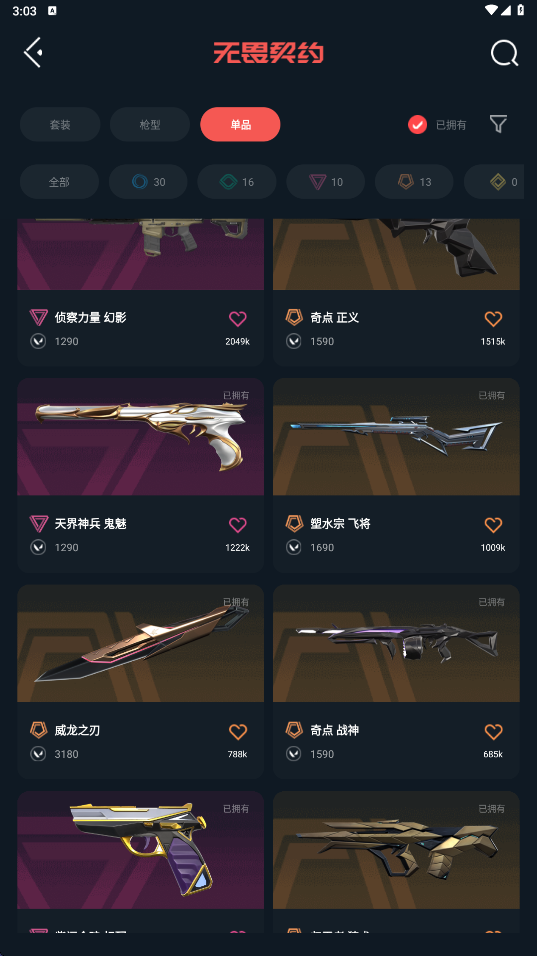Favorite 奇点 正义 with heart icon
The image size is (537, 956).
[x=493, y=318]
